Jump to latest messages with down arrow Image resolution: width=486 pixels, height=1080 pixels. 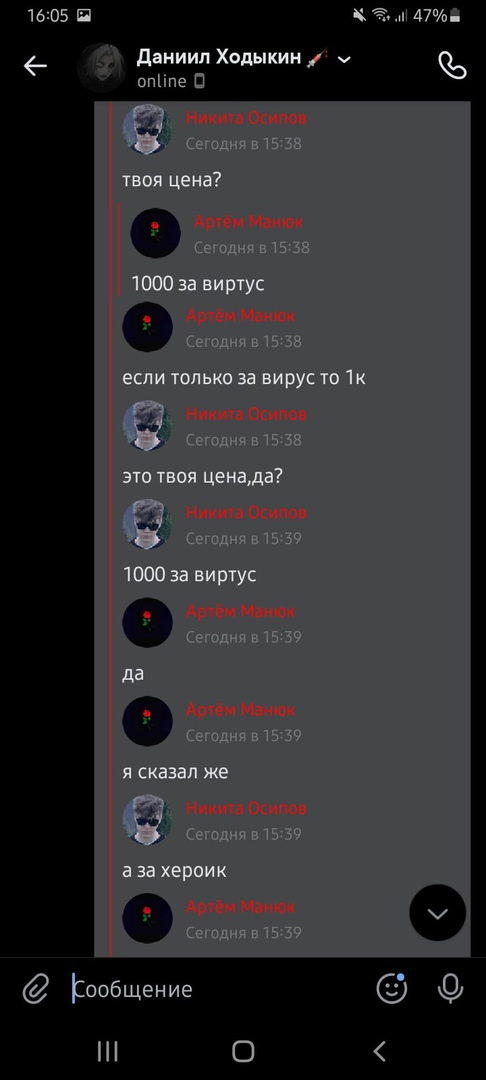click(x=438, y=913)
